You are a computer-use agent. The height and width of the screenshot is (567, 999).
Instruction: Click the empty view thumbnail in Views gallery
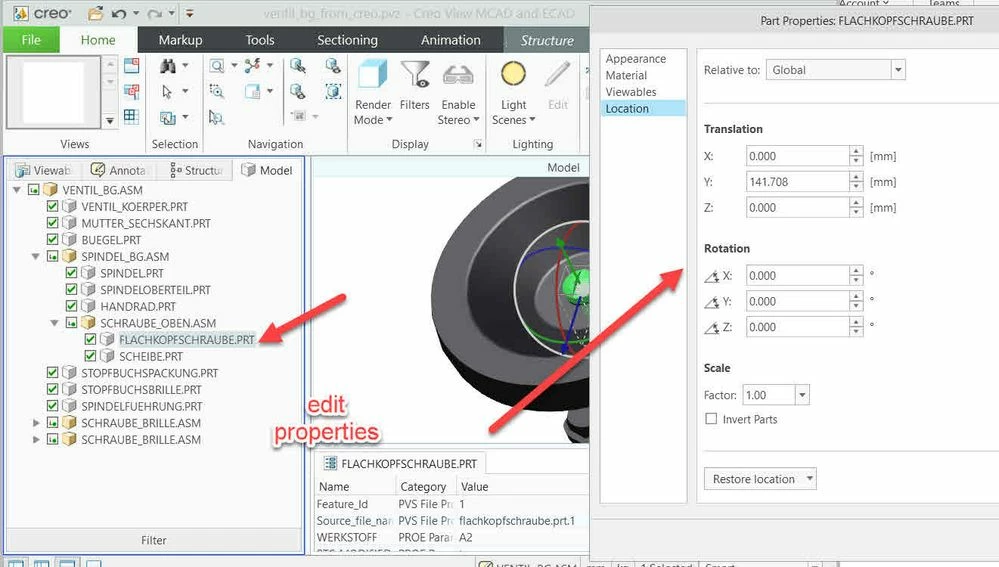click(53, 92)
